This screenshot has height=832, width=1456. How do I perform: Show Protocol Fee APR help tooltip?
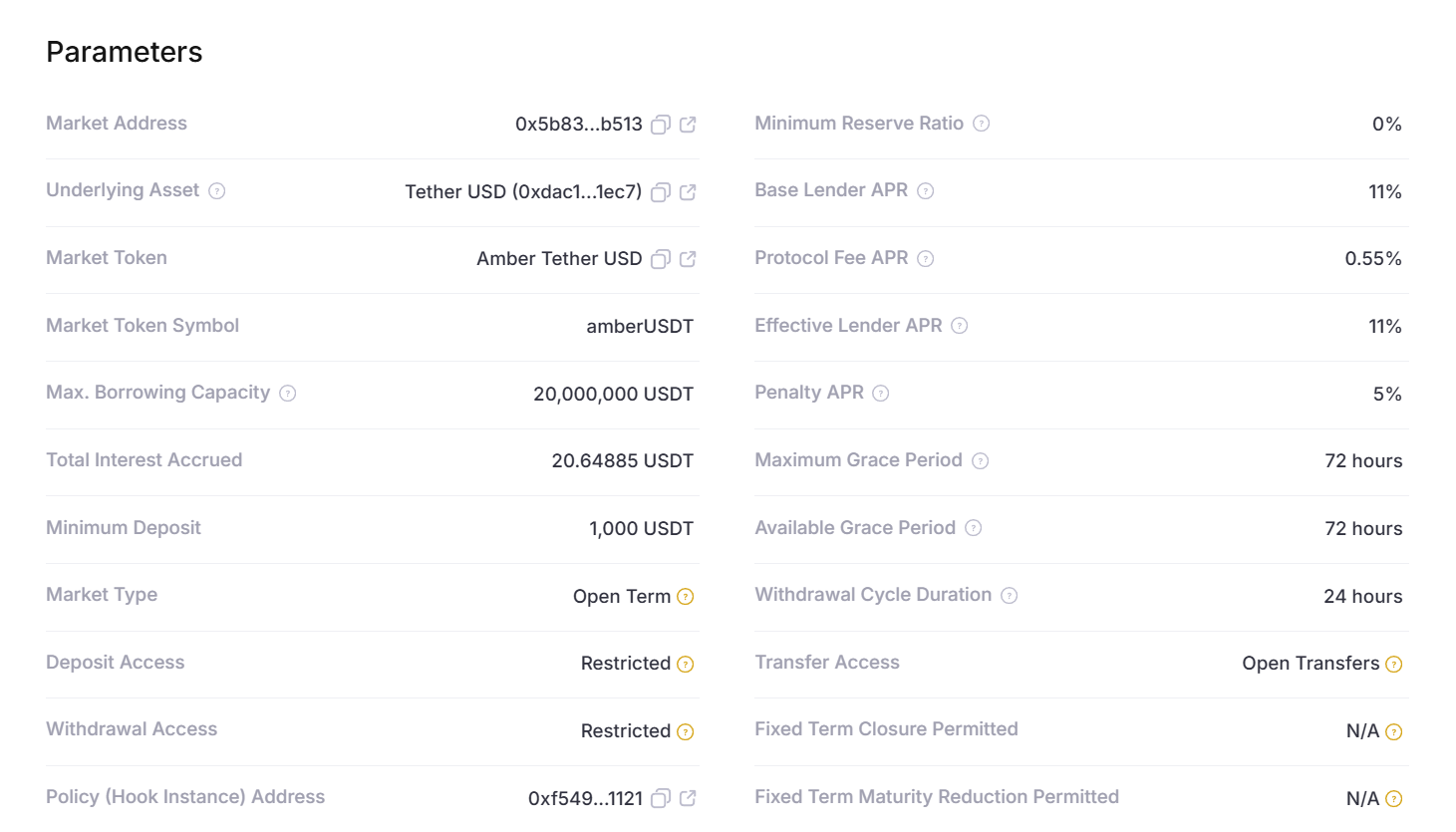(x=926, y=259)
